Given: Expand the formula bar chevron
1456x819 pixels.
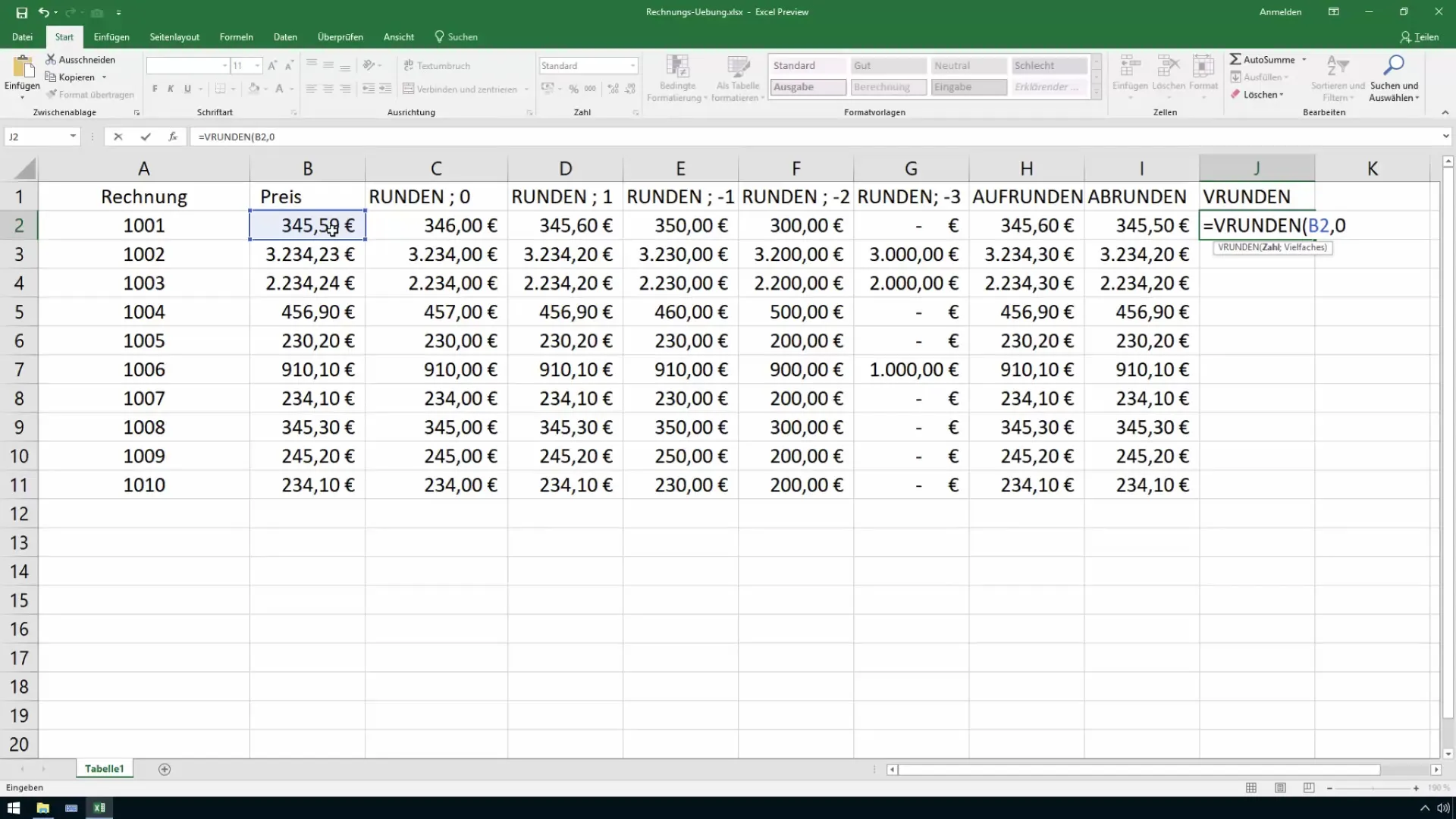Looking at the screenshot, I should point(1445,136).
